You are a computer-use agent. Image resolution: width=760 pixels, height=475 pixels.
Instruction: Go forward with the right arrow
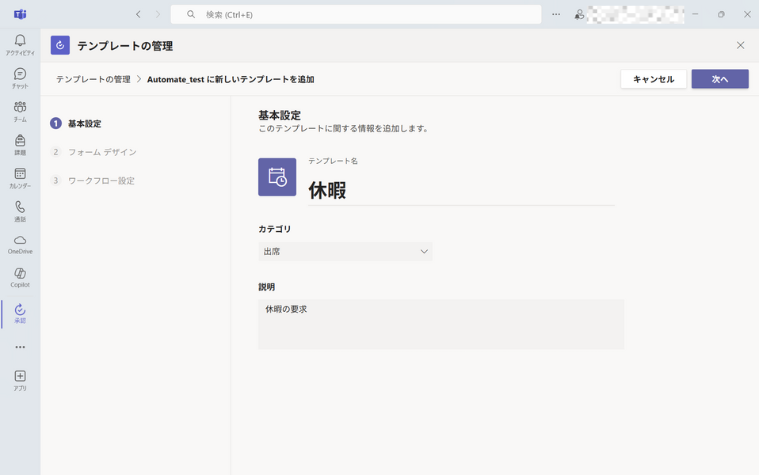click(158, 15)
